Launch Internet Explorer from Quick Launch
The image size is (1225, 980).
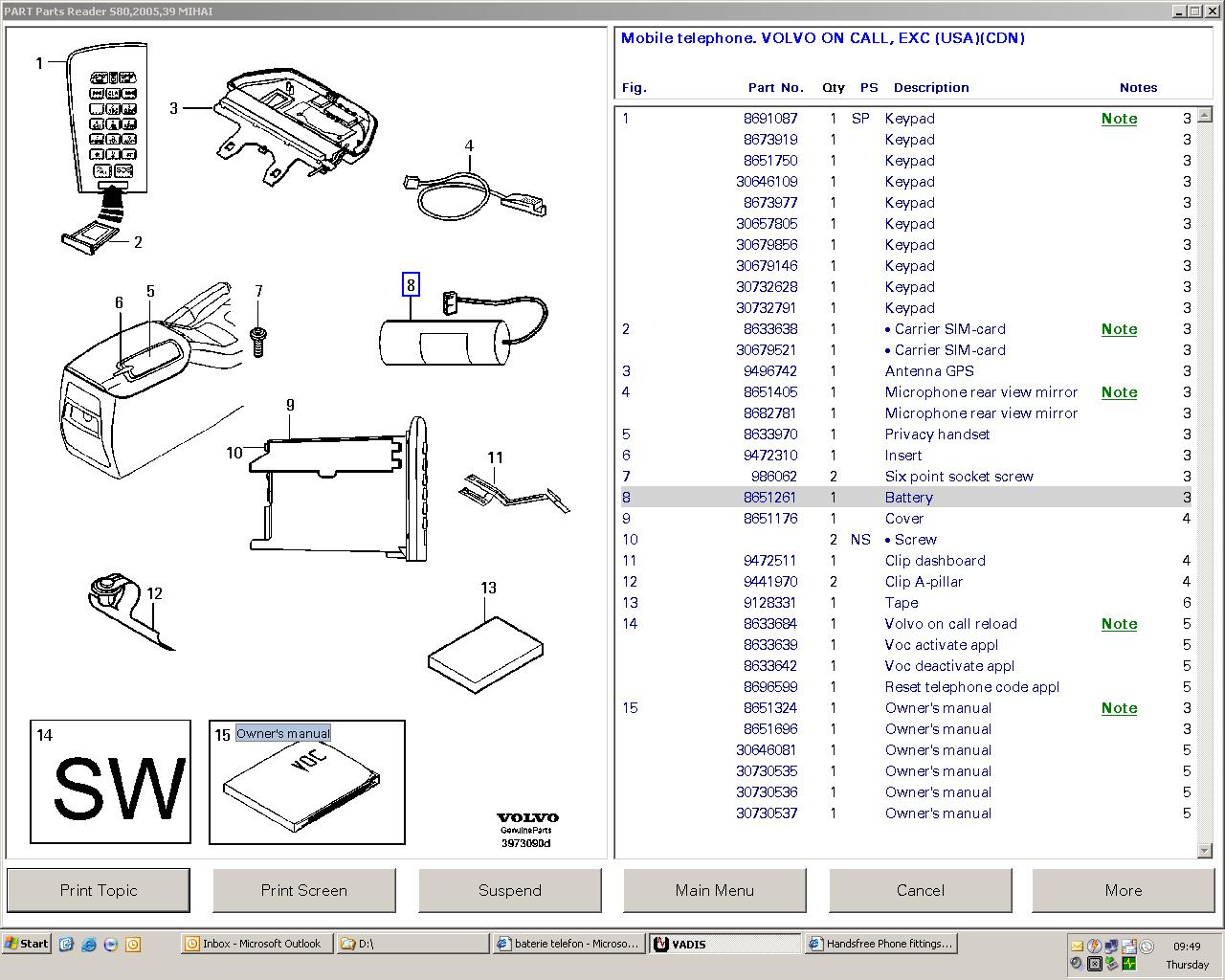88,944
